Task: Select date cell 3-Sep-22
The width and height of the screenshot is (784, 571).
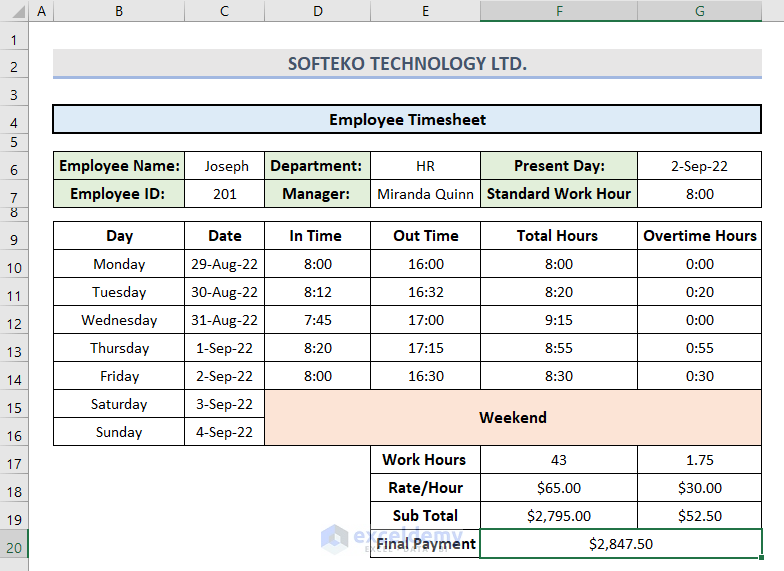Action: click(x=224, y=404)
